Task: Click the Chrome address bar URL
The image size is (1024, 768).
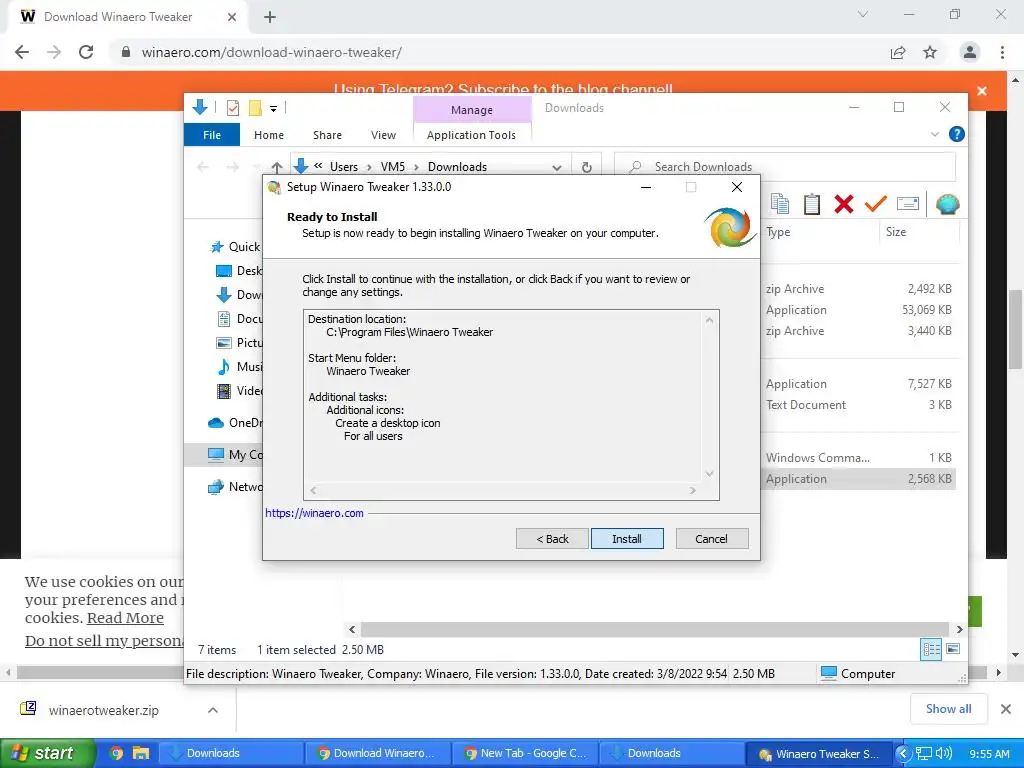Action: pos(272,52)
